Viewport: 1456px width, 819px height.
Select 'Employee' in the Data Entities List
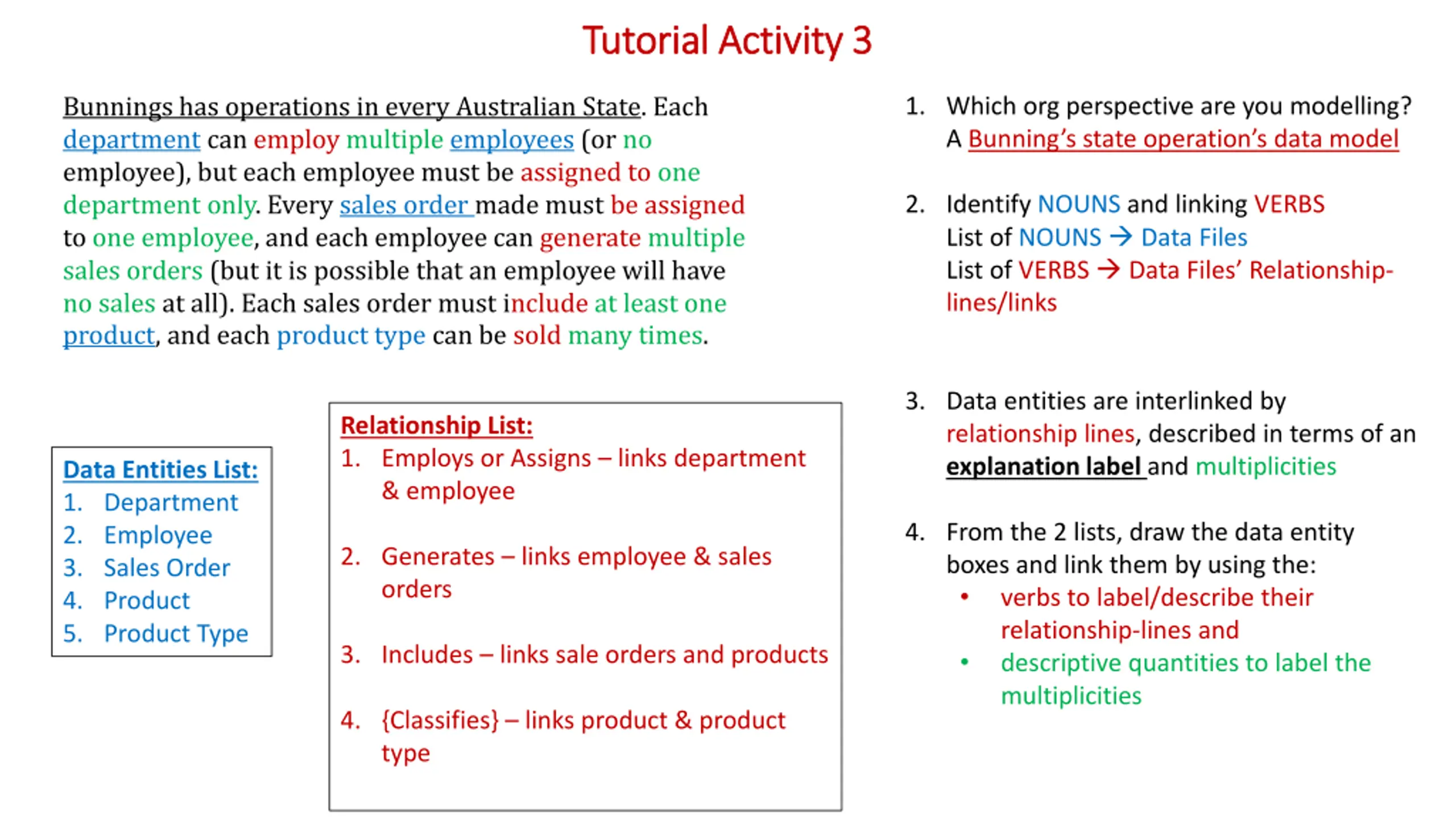point(158,536)
